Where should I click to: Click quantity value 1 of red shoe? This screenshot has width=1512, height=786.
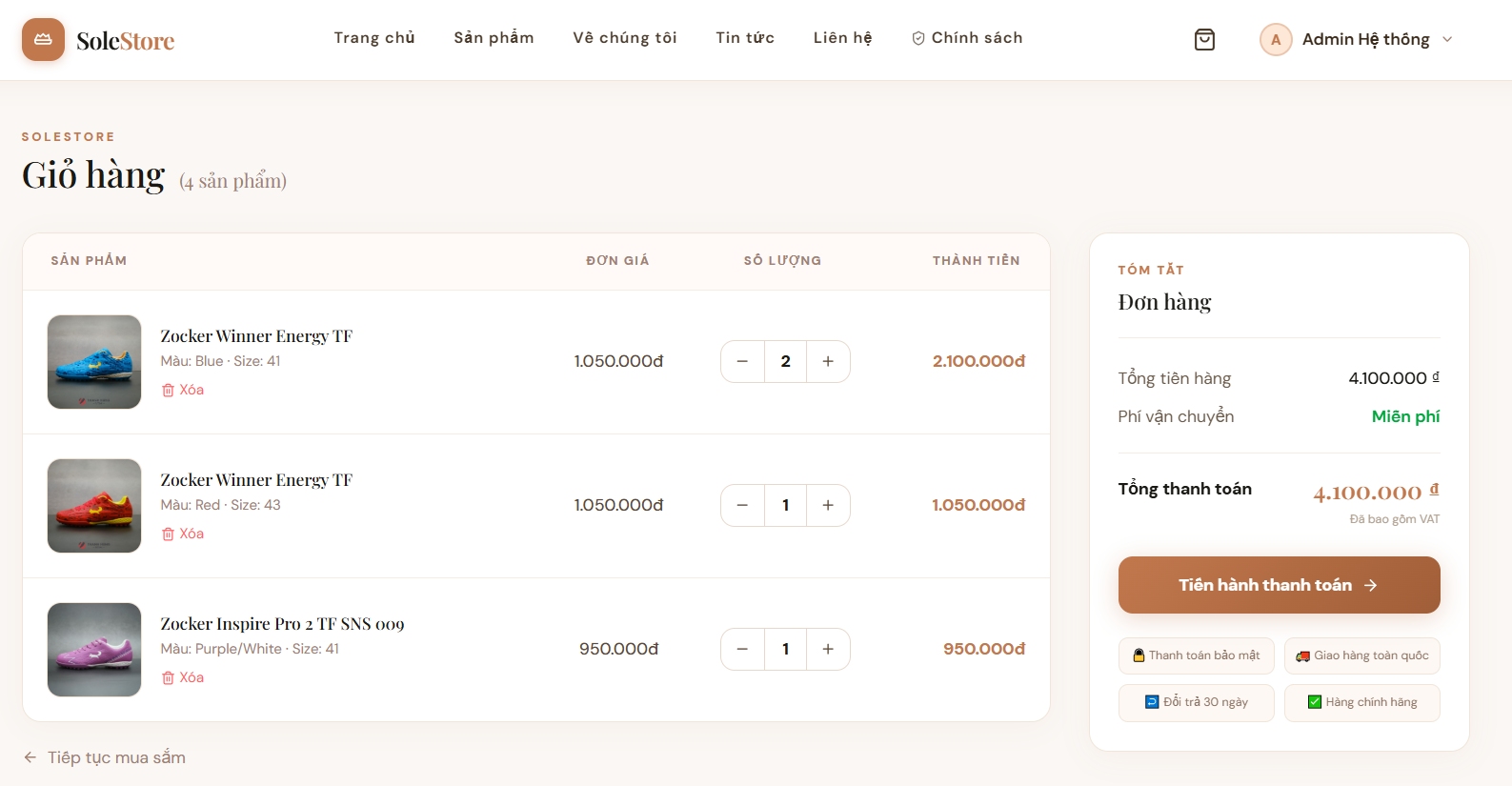(785, 506)
